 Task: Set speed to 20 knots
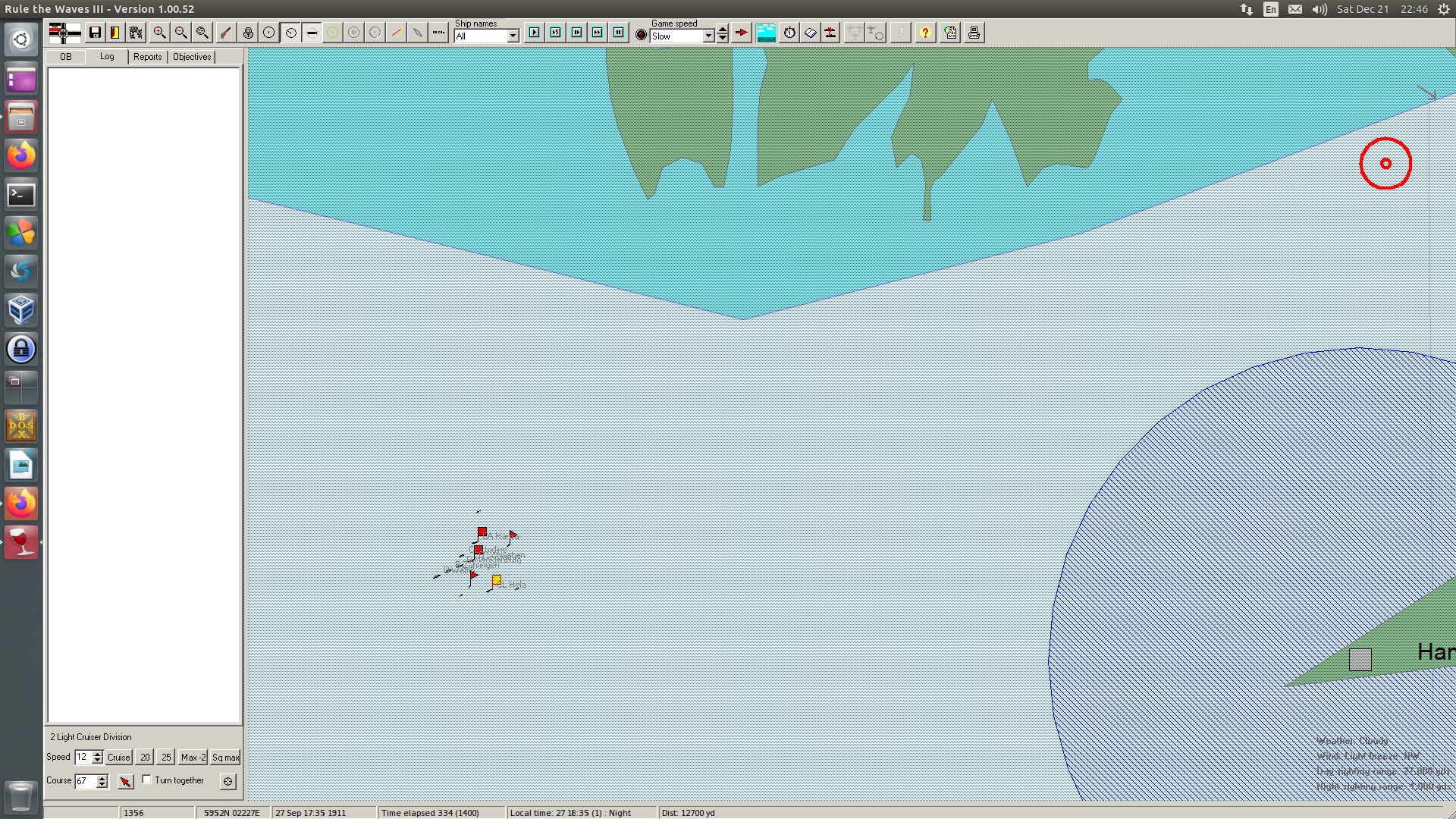[x=145, y=758]
